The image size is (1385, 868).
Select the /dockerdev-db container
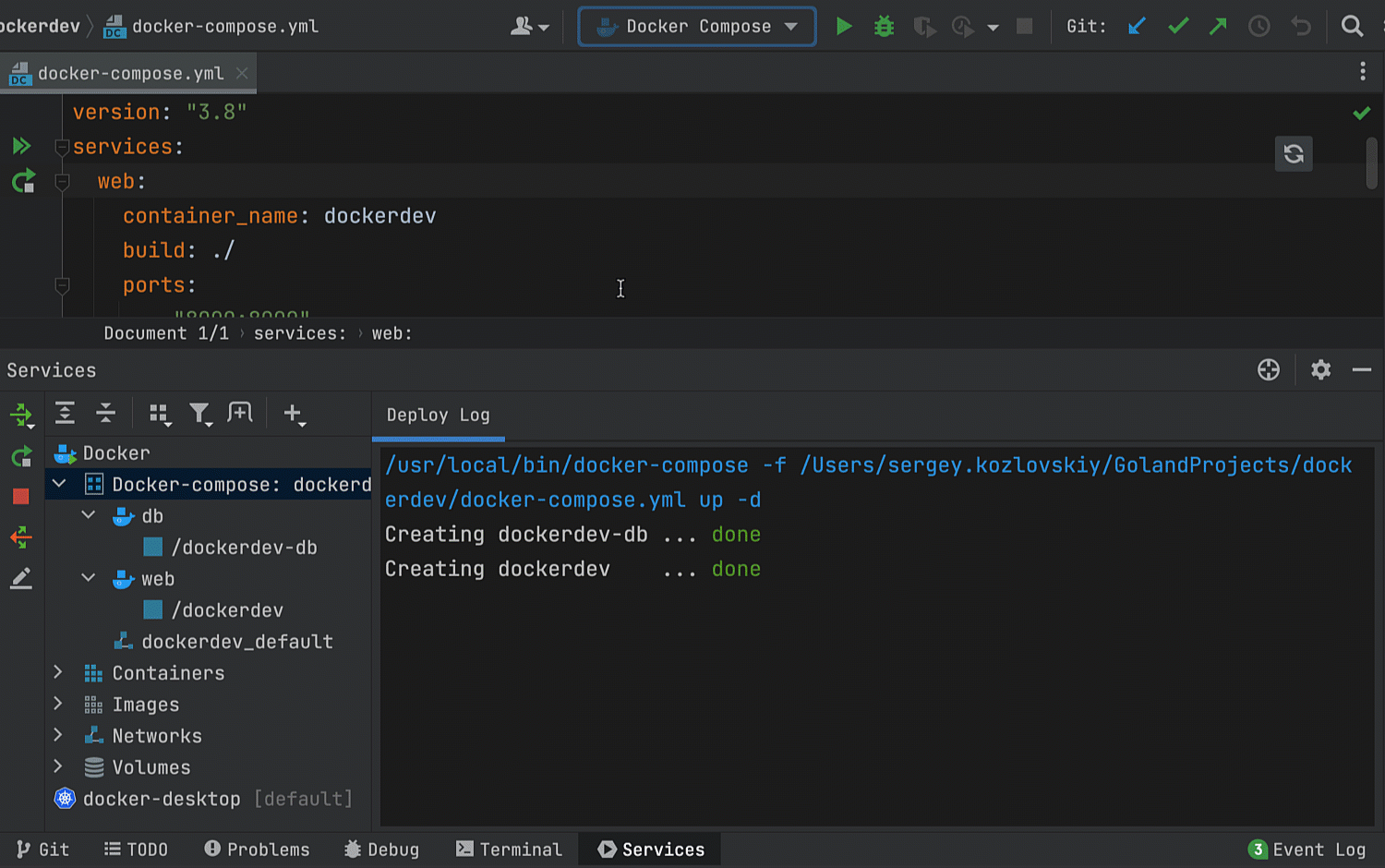(245, 548)
